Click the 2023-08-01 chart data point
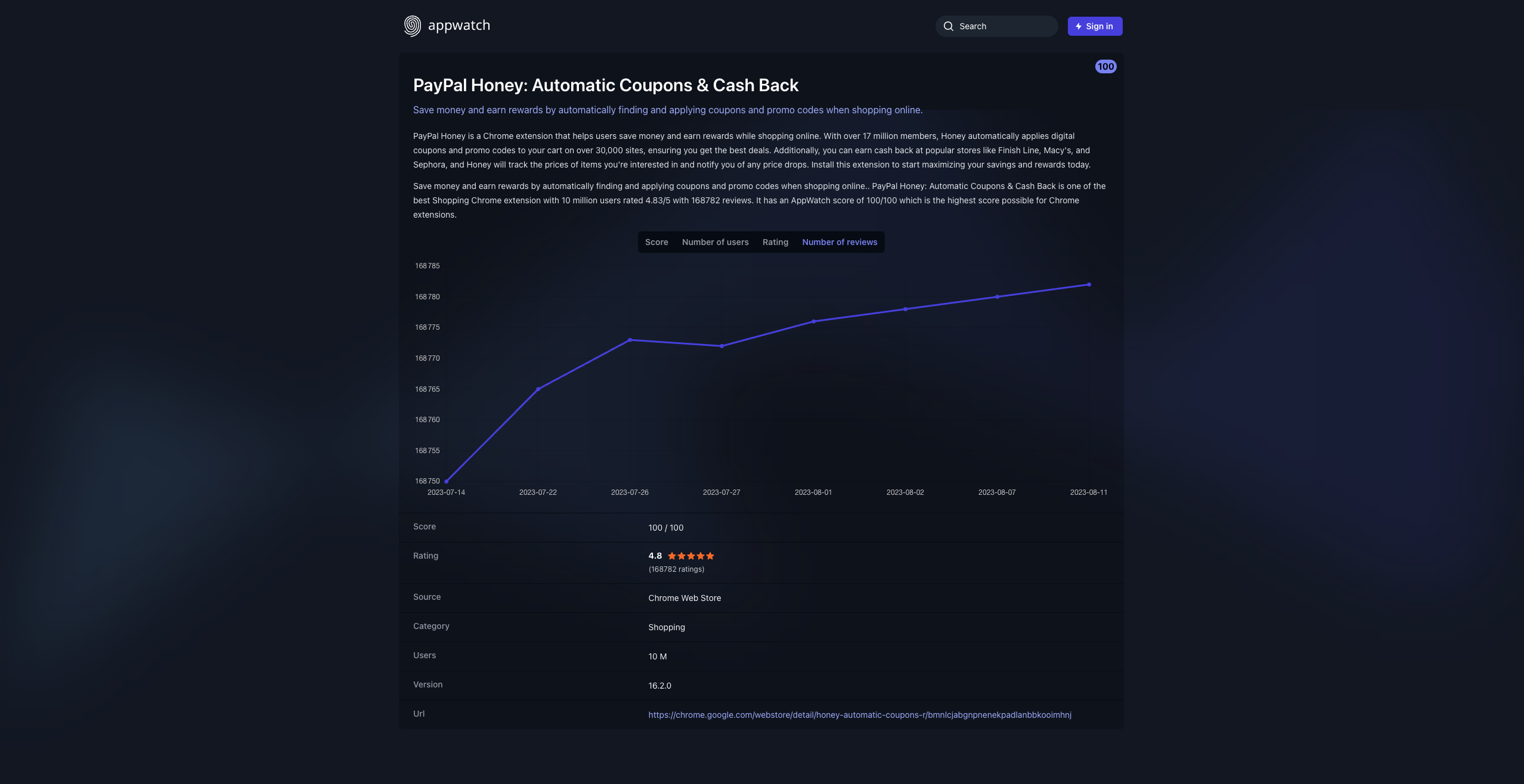The height and width of the screenshot is (784, 1524). tap(814, 321)
